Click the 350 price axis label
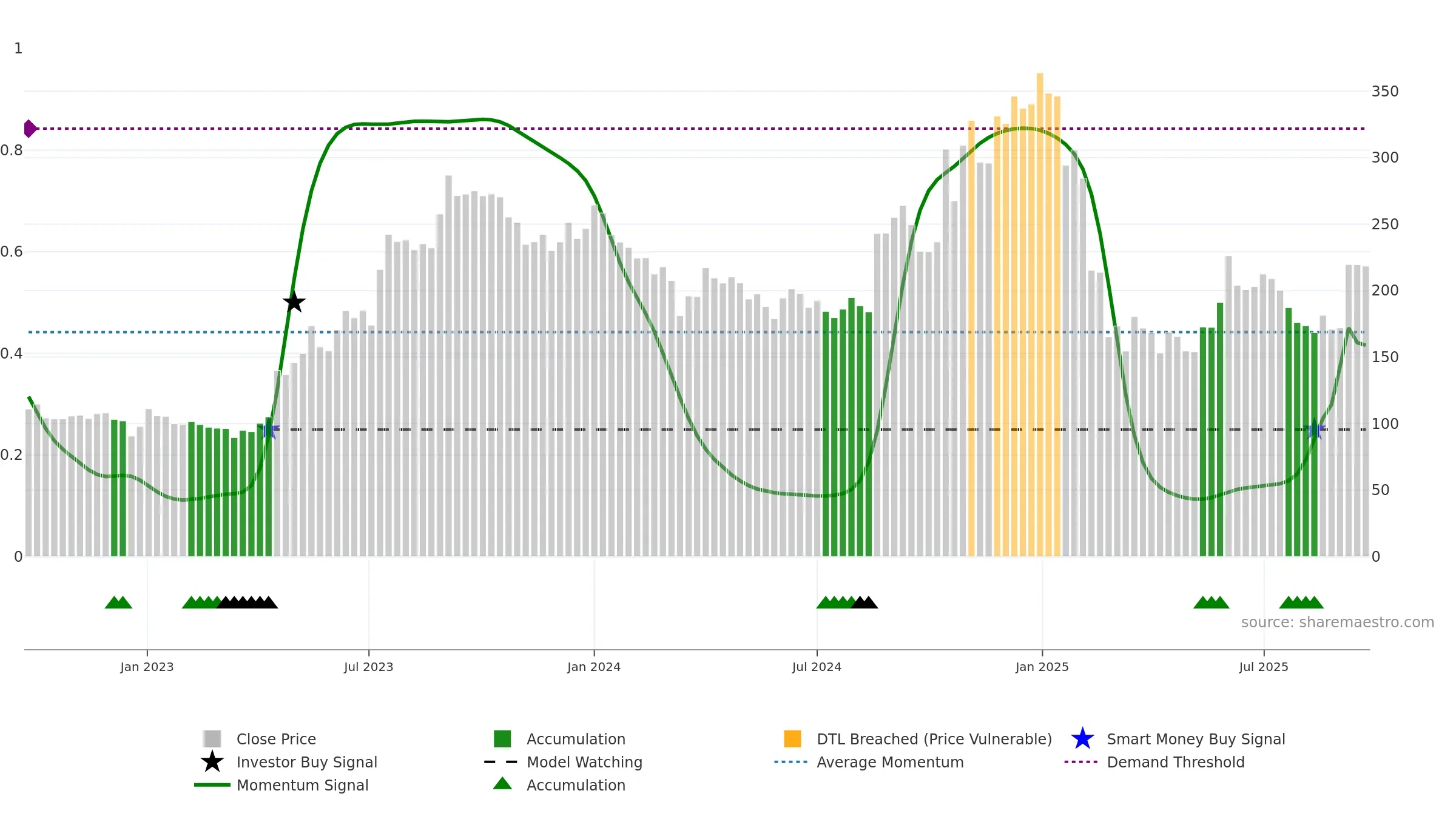Screen dimensions: 1456x819 pos(1385,92)
